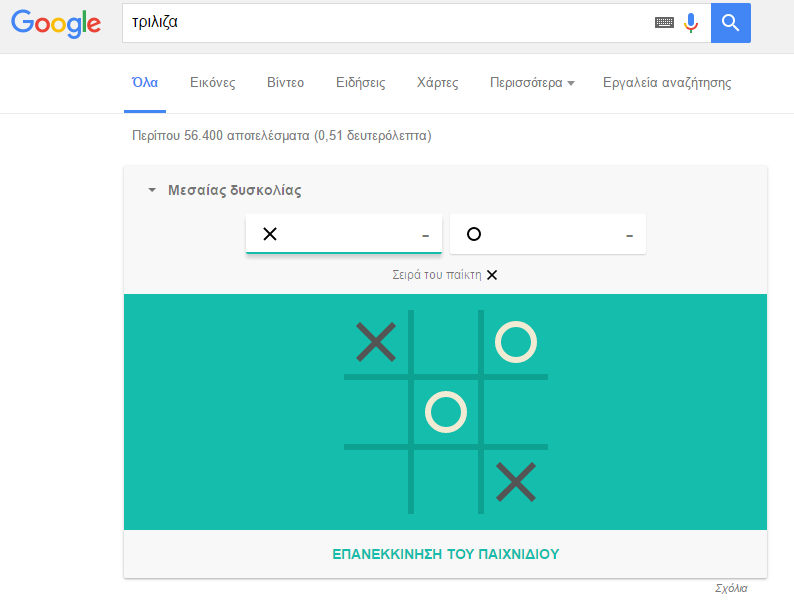
Task: Select player X score card
Action: point(344,234)
